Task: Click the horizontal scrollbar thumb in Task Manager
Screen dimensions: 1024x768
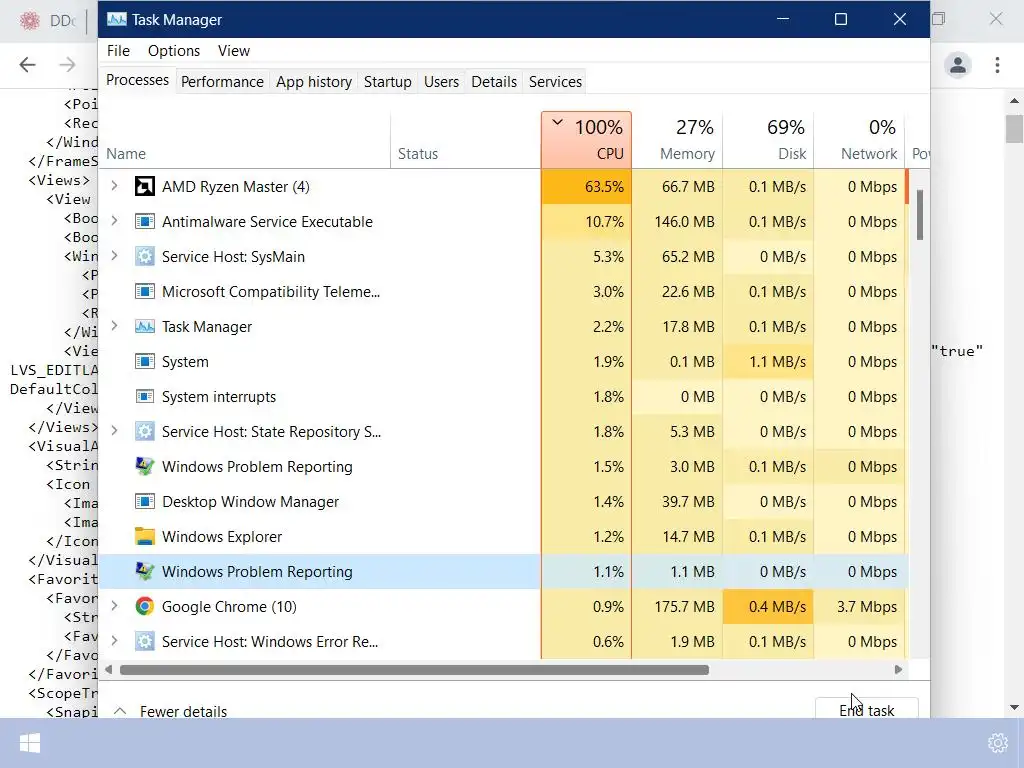Action: click(x=414, y=670)
